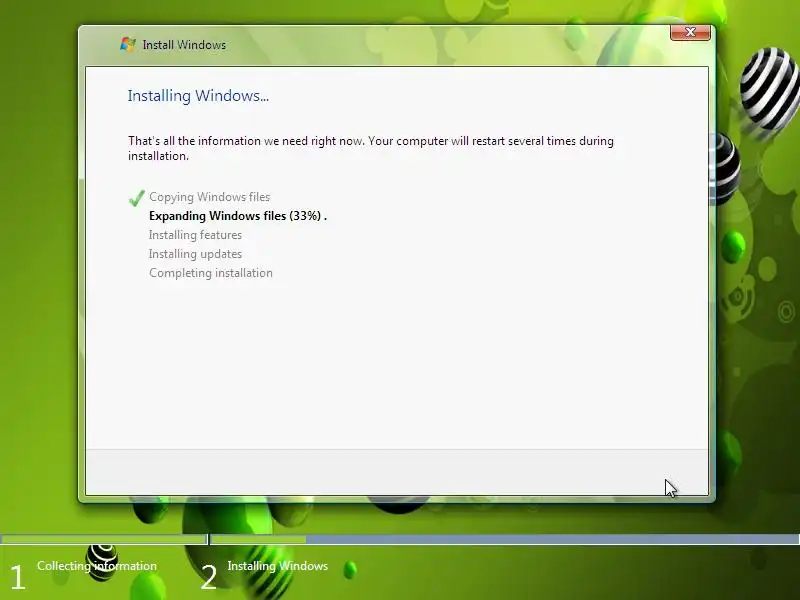Select 'Expanding Windows files (33%)' step
This screenshot has height=600, width=800.
point(238,216)
